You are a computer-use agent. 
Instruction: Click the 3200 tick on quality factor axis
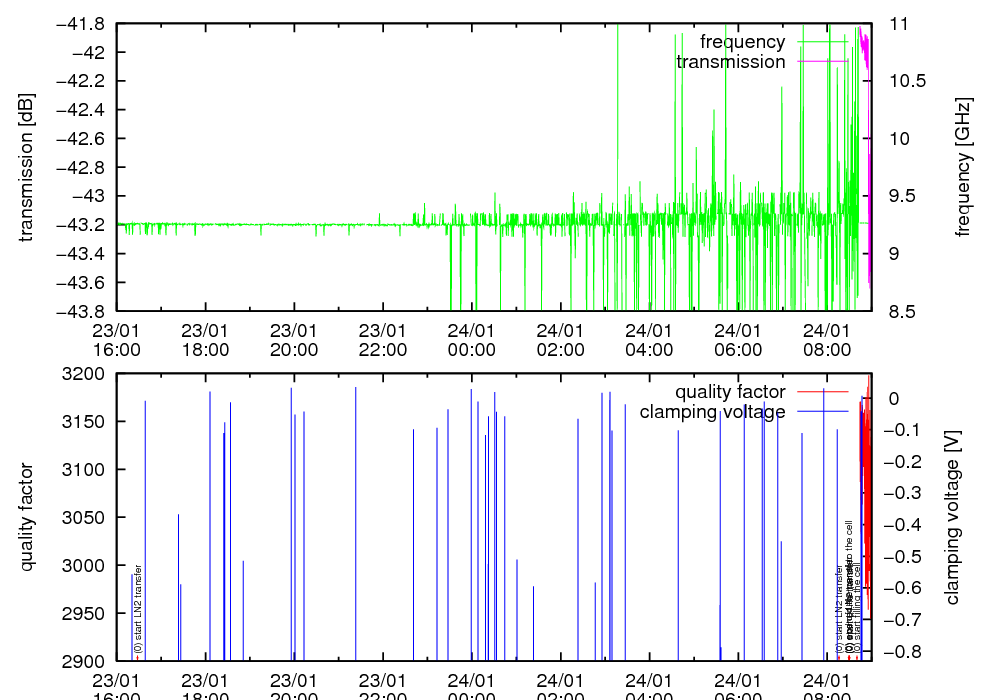point(87,374)
